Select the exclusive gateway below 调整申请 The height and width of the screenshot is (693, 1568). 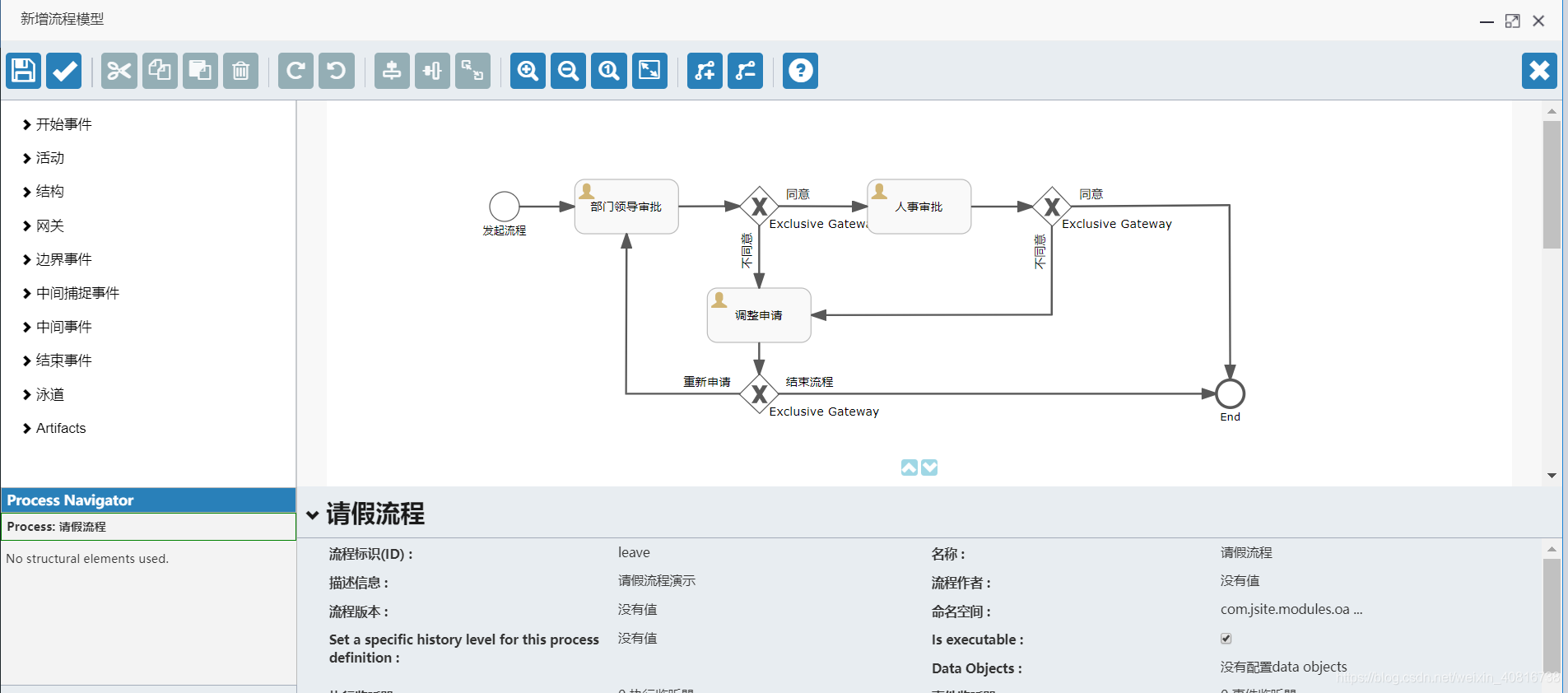pyautogui.click(x=759, y=393)
